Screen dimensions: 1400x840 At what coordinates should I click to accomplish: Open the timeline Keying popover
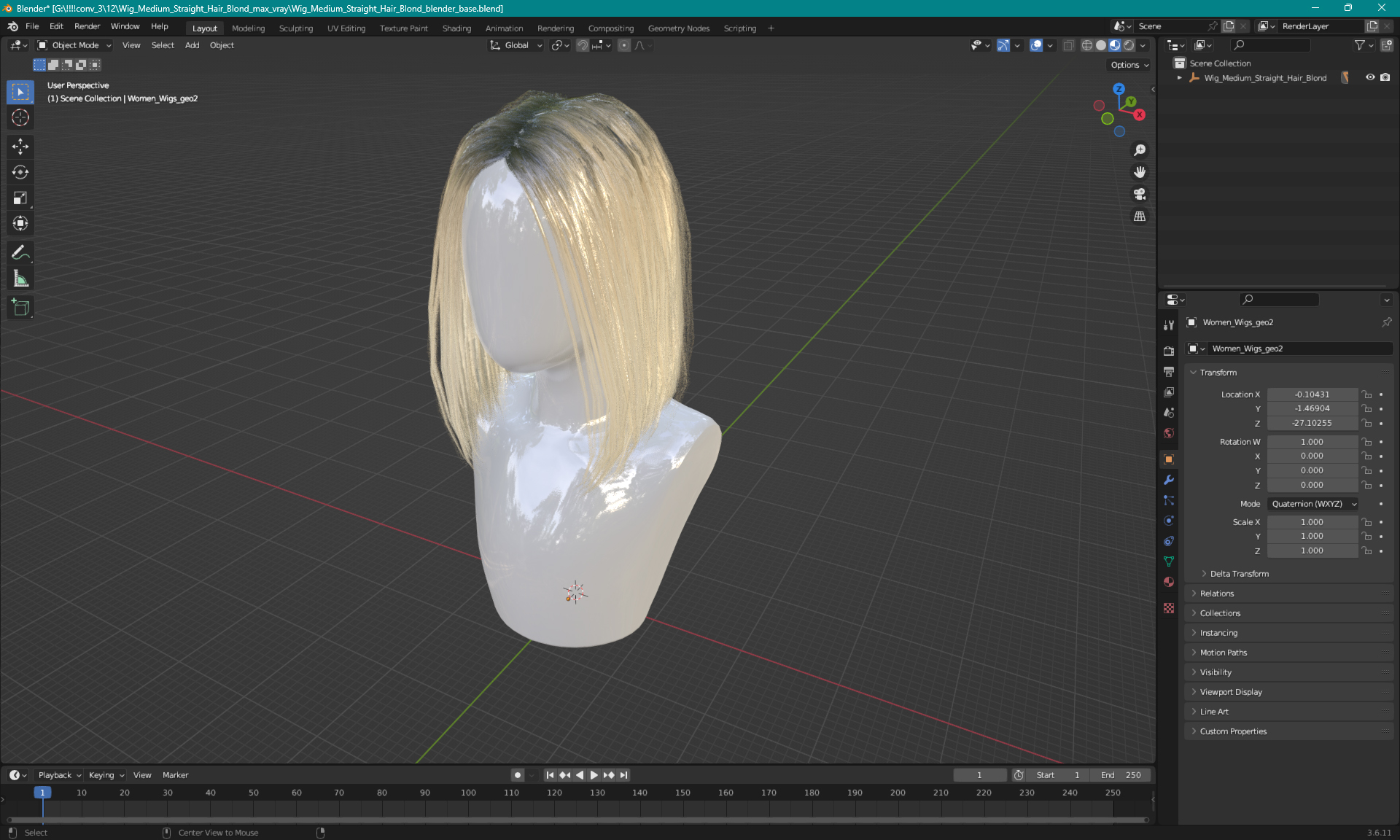tap(106, 775)
